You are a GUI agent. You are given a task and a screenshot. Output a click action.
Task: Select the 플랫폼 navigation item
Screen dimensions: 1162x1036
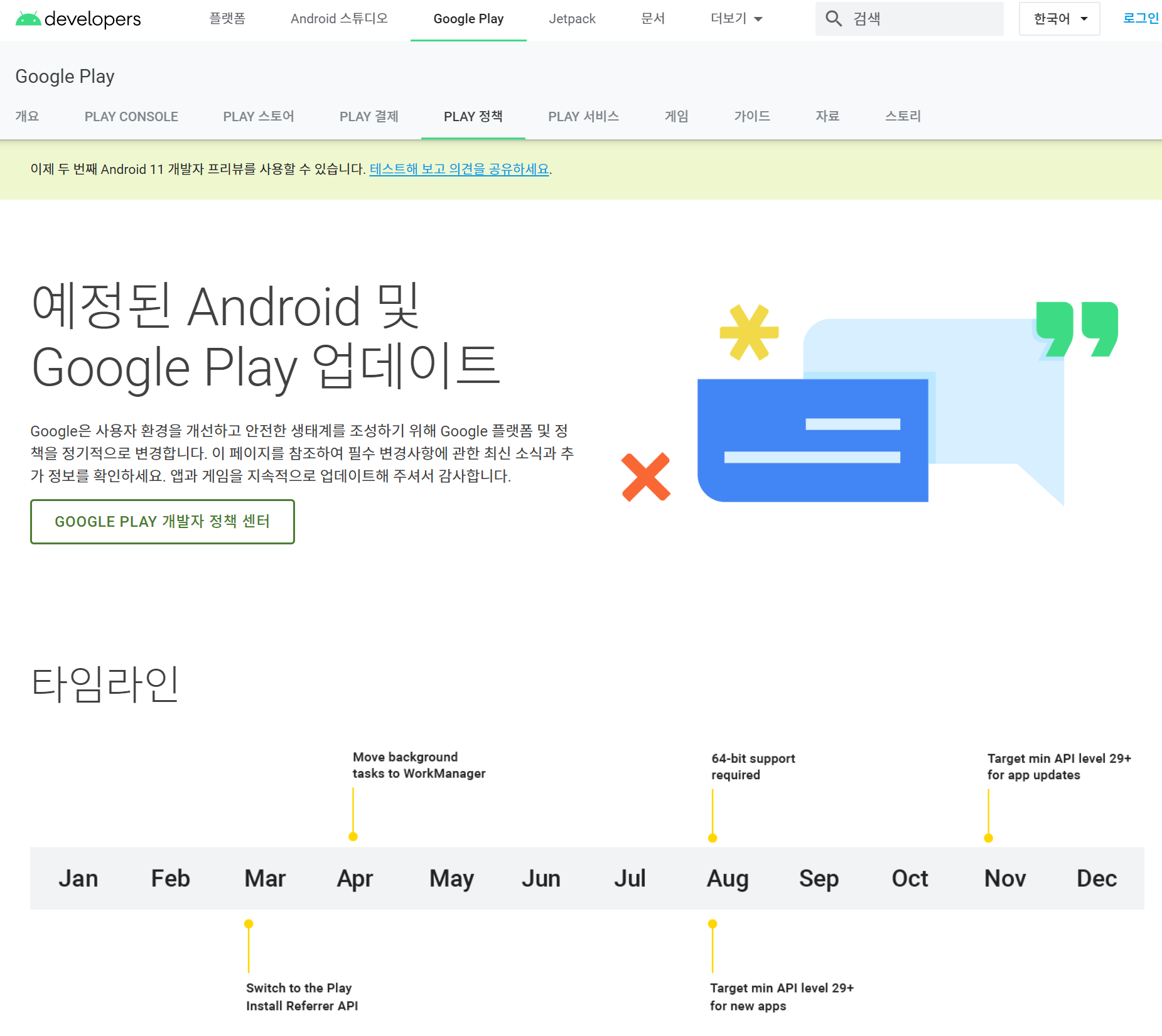227,19
